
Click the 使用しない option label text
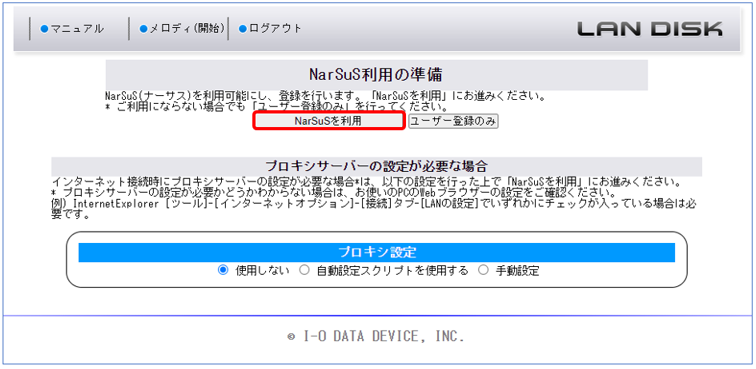click(262, 271)
